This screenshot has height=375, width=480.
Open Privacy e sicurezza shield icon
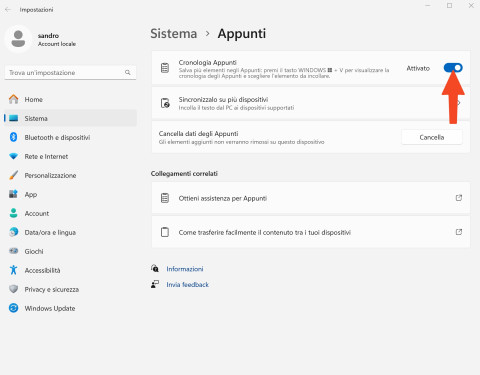coord(13,289)
